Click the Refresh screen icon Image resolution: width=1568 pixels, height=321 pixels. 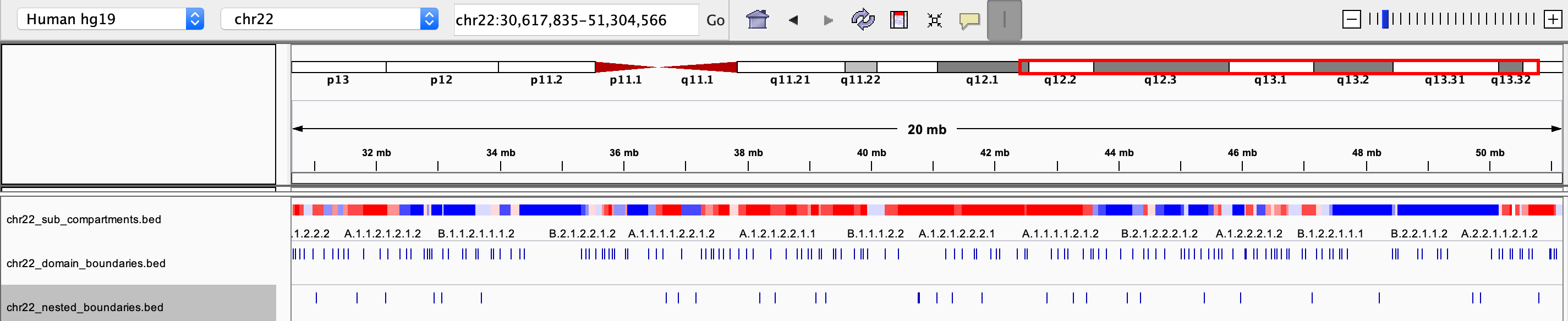[x=863, y=20]
